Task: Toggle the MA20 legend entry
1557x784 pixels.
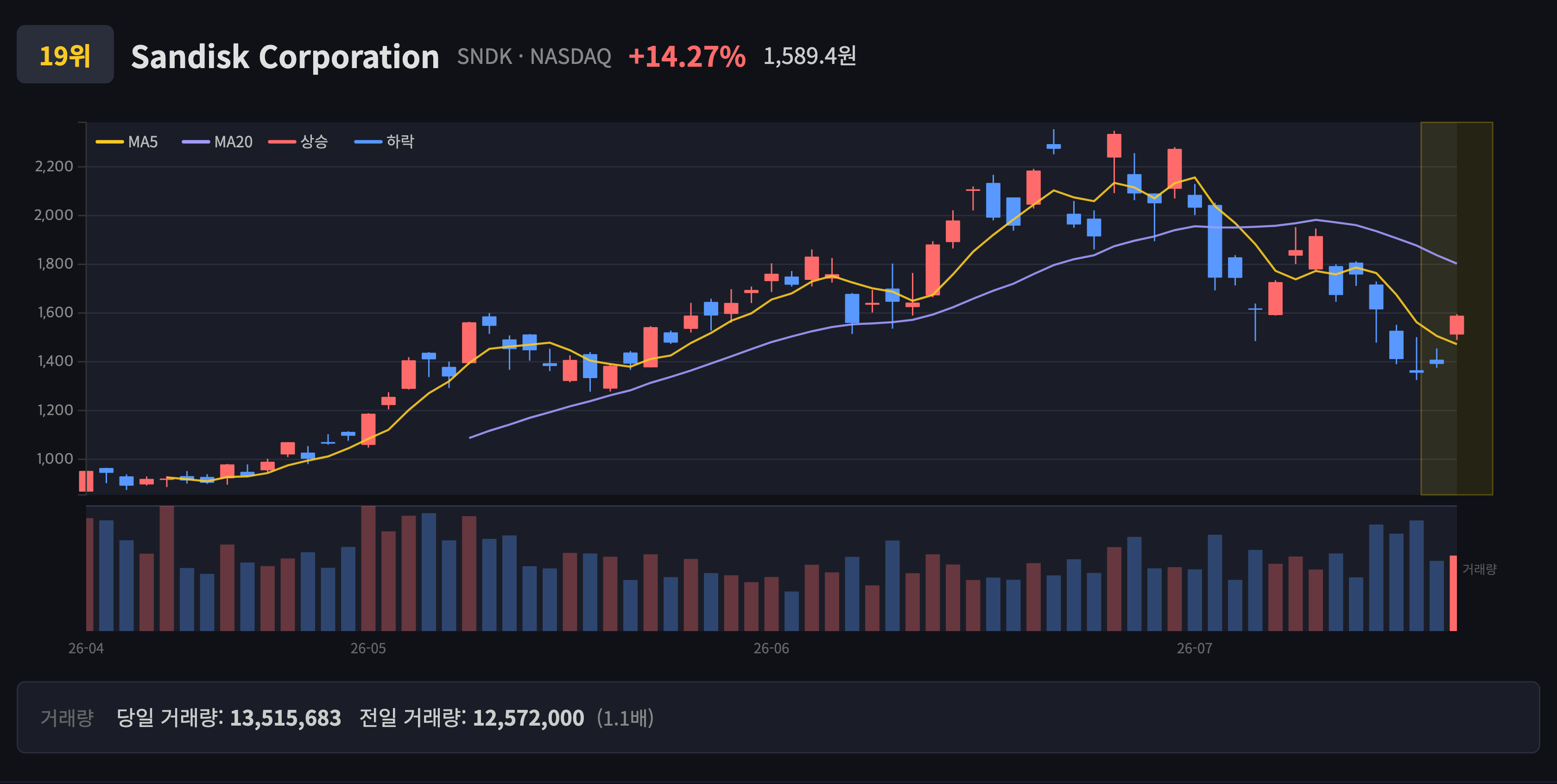Action: pos(218,141)
